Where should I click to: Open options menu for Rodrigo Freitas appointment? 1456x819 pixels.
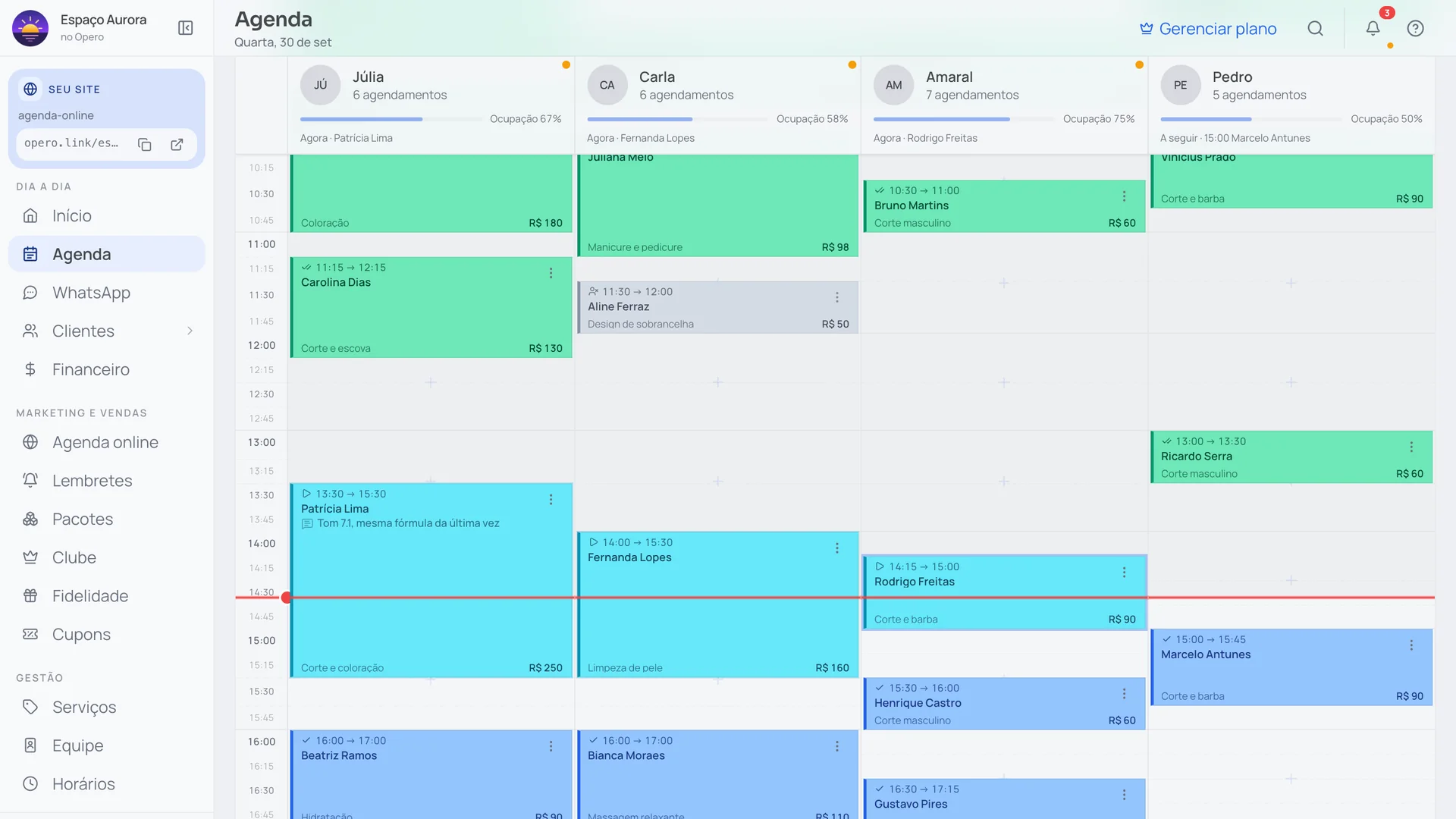(1124, 573)
